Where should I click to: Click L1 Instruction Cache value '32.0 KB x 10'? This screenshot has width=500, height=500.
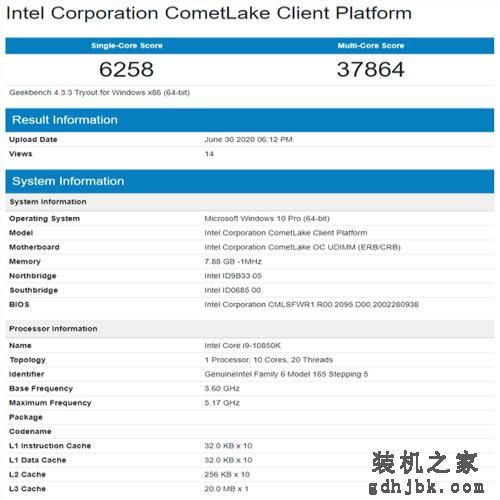[x=228, y=446]
